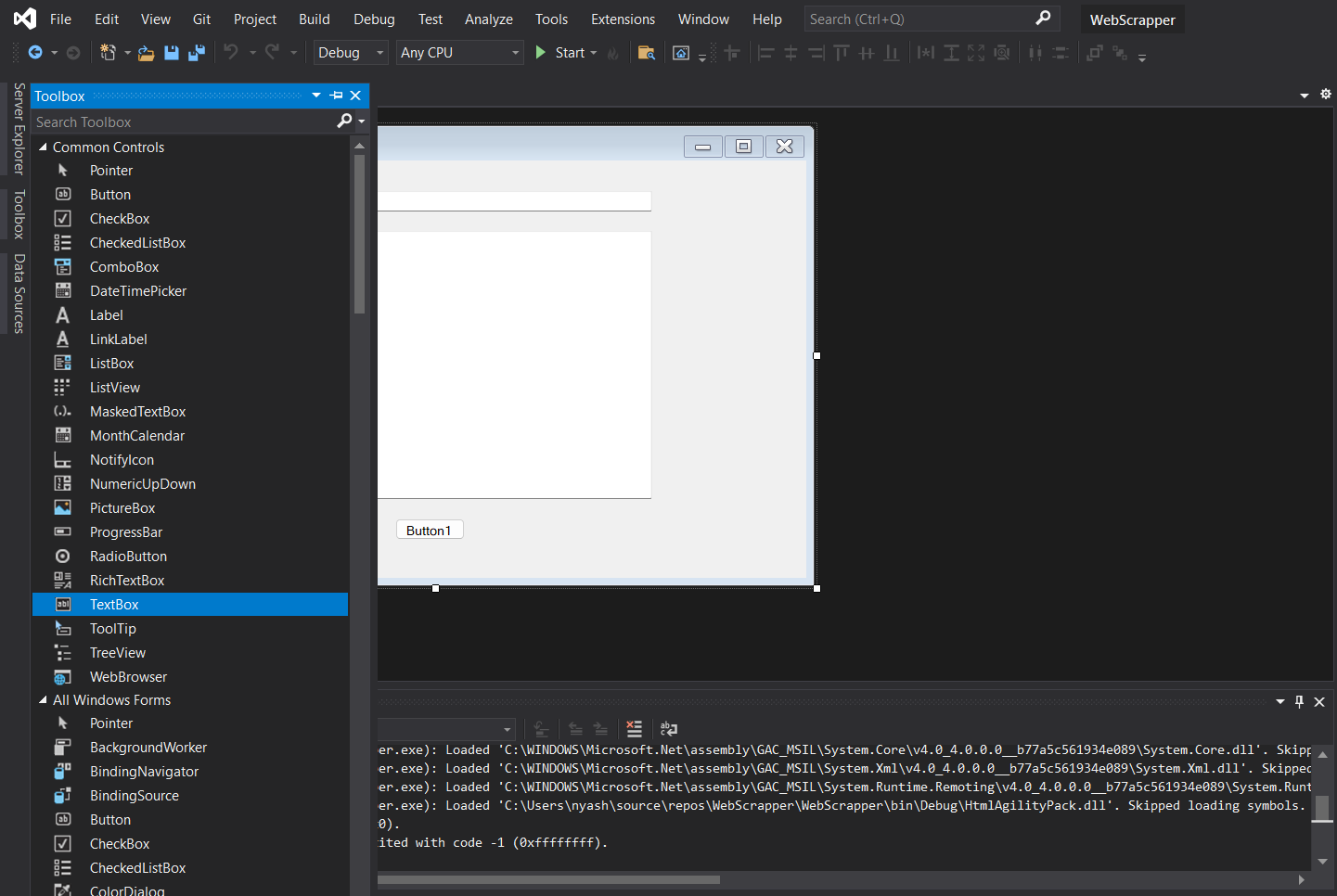Viewport: 1337px width, 896px height.
Task: Pick the ComboBox control from Common Controls
Action: point(122,266)
